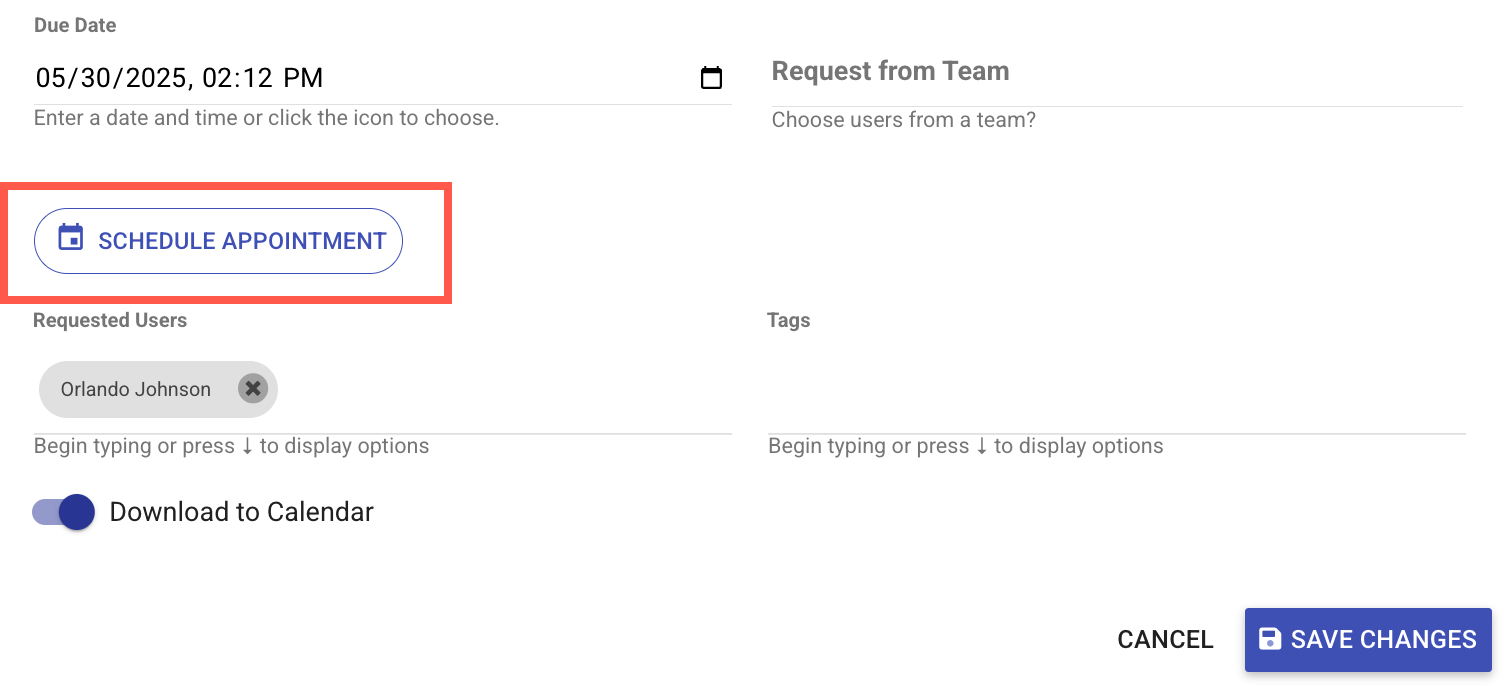Select the Orlando Johnson user chip name
Image resolution: width=1504 pixels, height=686 pixels.
(x=135, y=389)
